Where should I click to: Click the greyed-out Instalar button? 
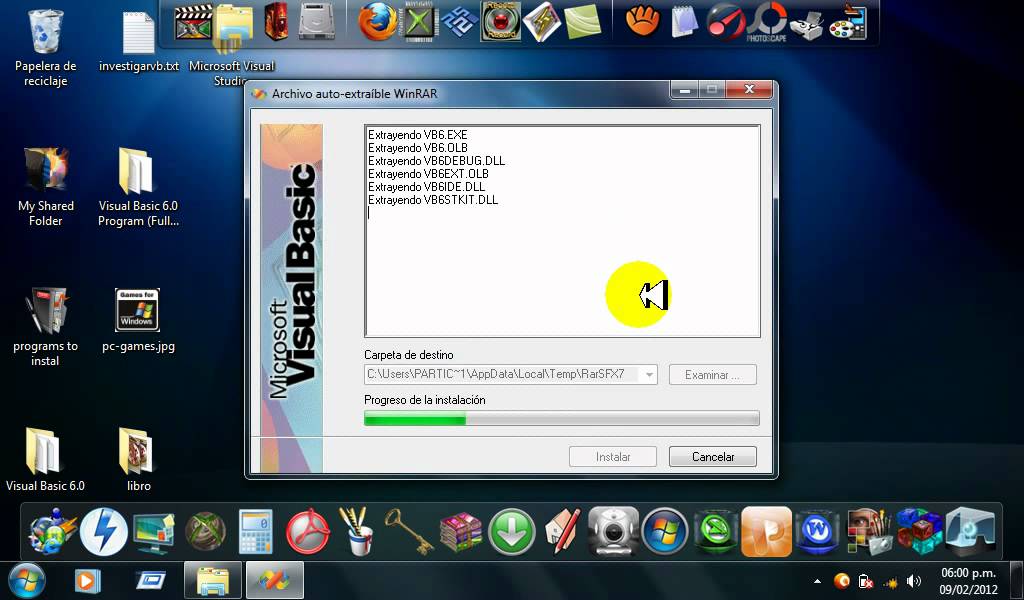coord(613,456)
